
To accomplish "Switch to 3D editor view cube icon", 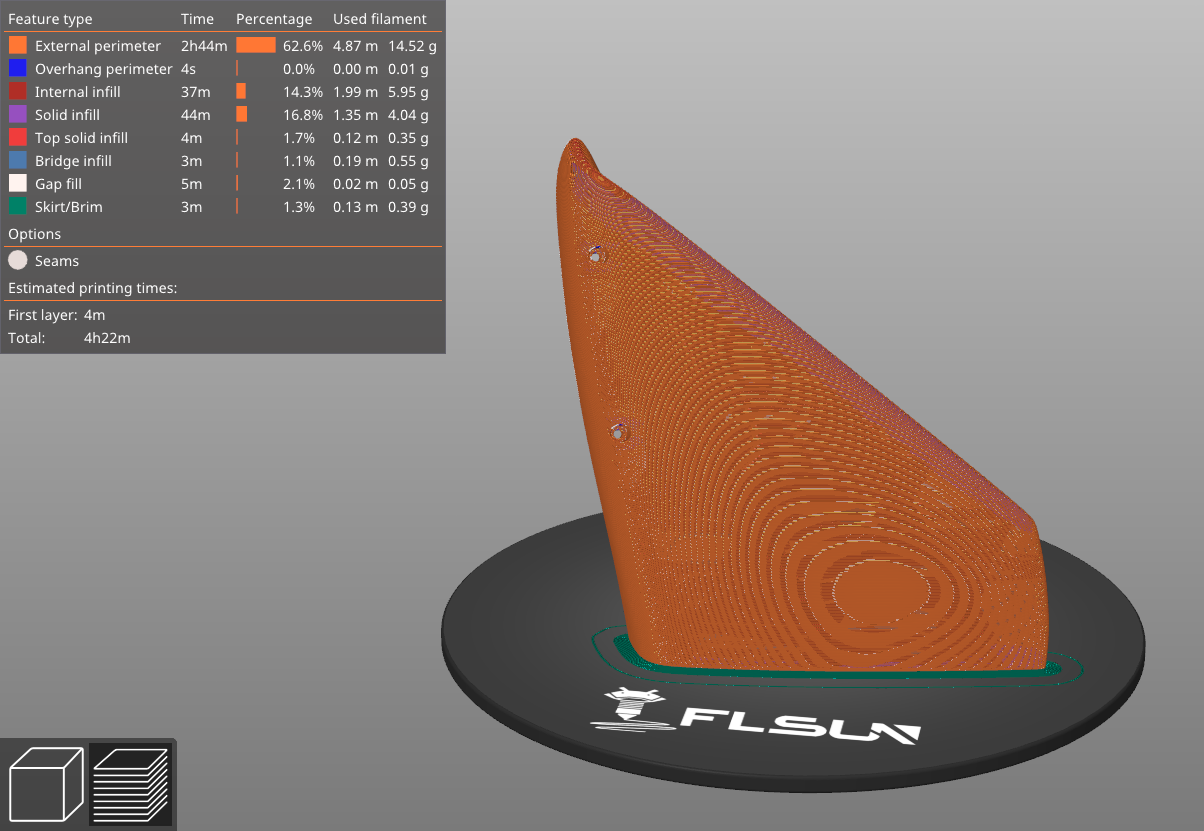I will [x=46, y=784].
